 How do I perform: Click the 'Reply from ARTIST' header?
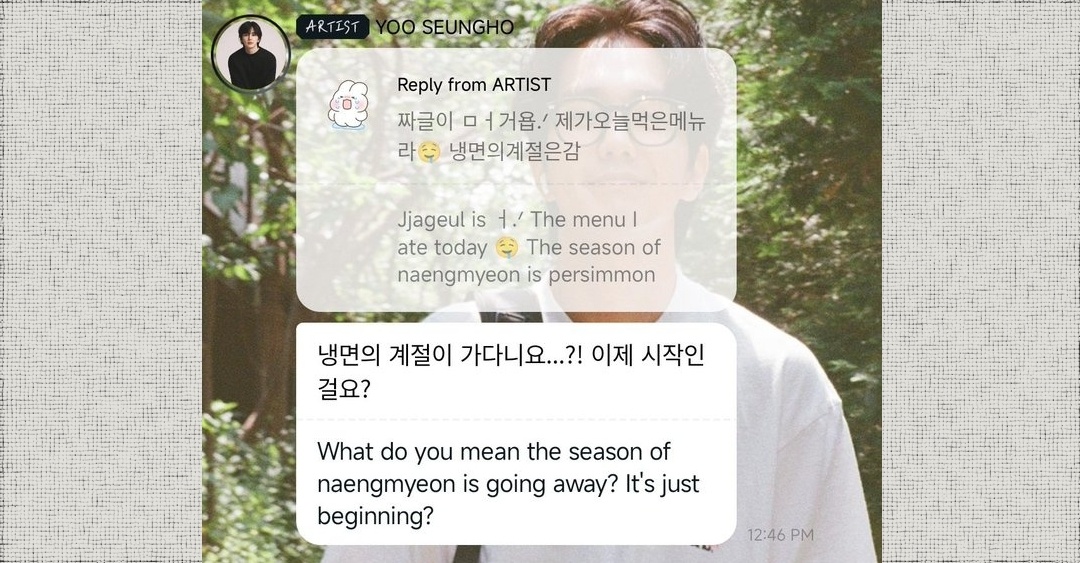(x=474, y=85)
